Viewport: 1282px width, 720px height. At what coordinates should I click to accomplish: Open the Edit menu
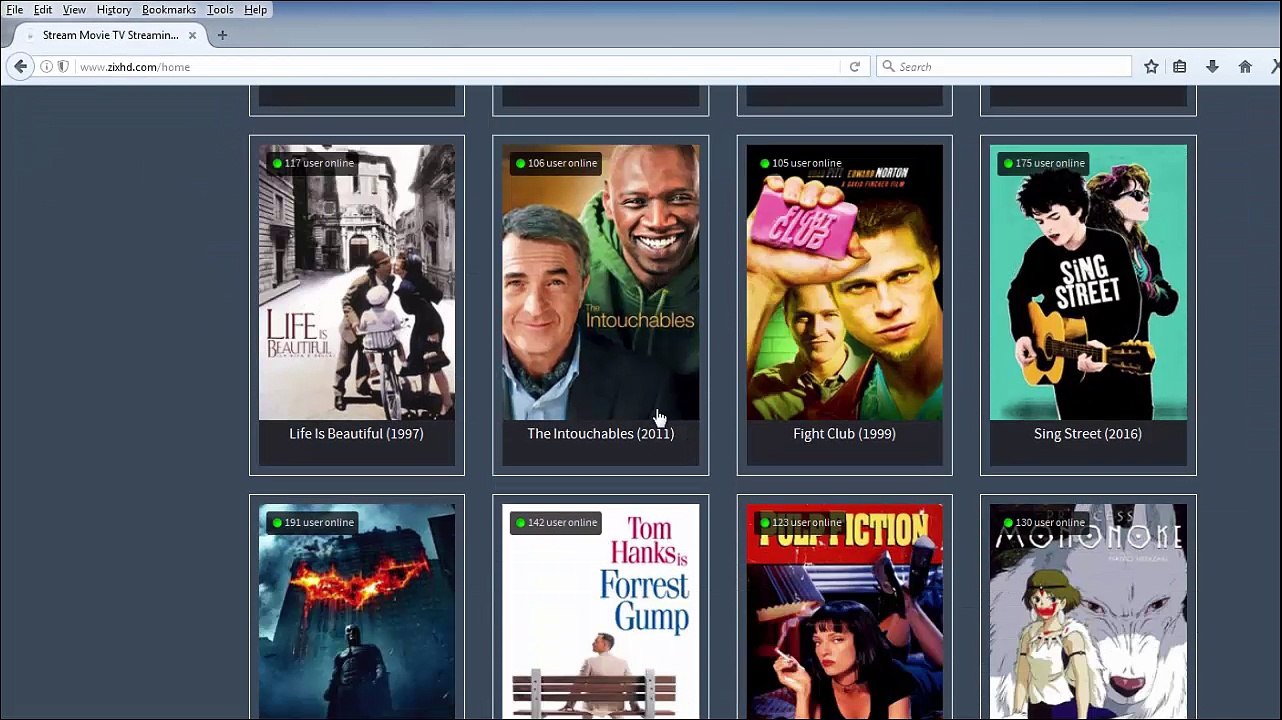point(43,10)
